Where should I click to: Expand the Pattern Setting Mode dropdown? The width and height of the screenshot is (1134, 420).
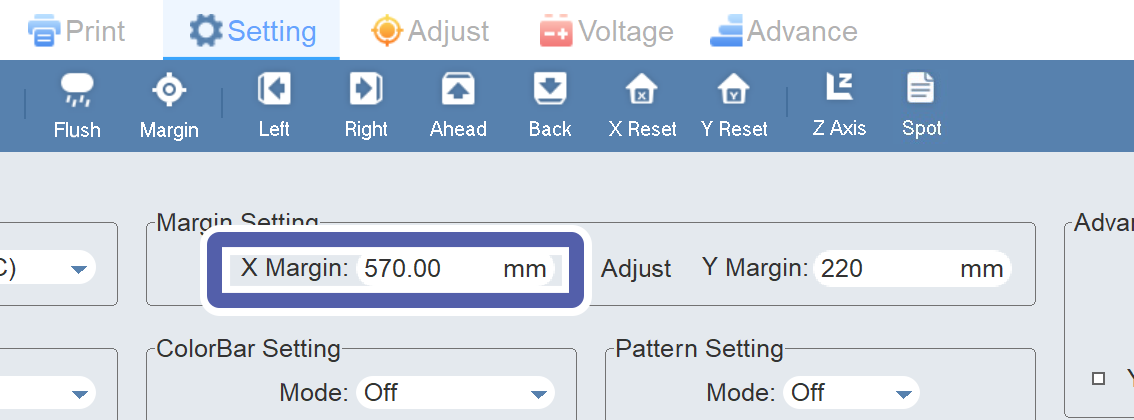pyautogui.click(x=904, y=392)
